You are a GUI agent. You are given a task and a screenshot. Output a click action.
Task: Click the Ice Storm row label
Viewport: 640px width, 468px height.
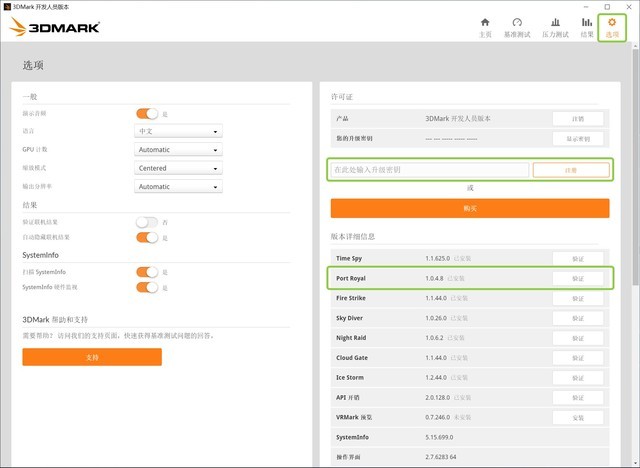pyautogui.click(x=350, y=377)
